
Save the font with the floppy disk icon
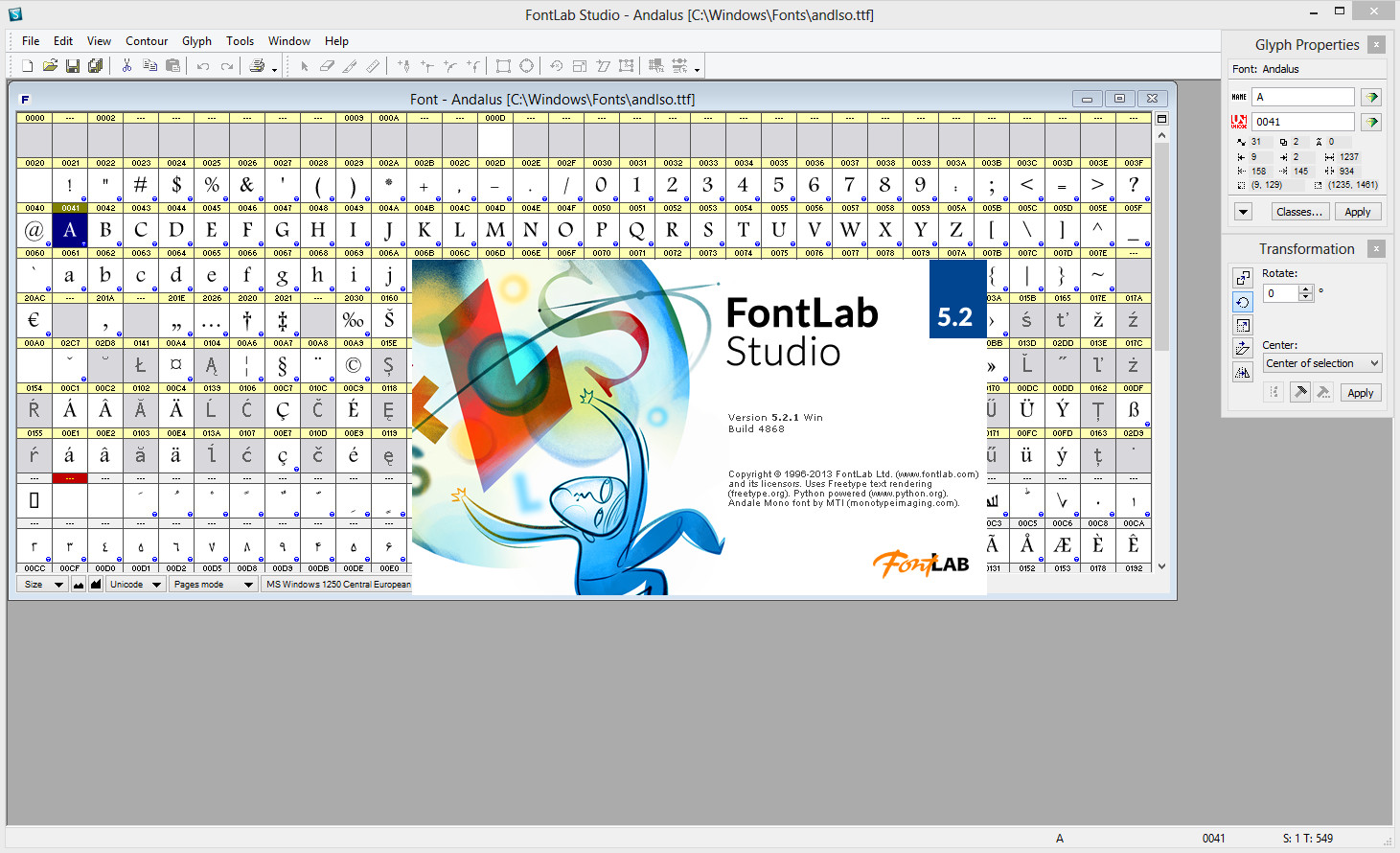click(73, 66)
